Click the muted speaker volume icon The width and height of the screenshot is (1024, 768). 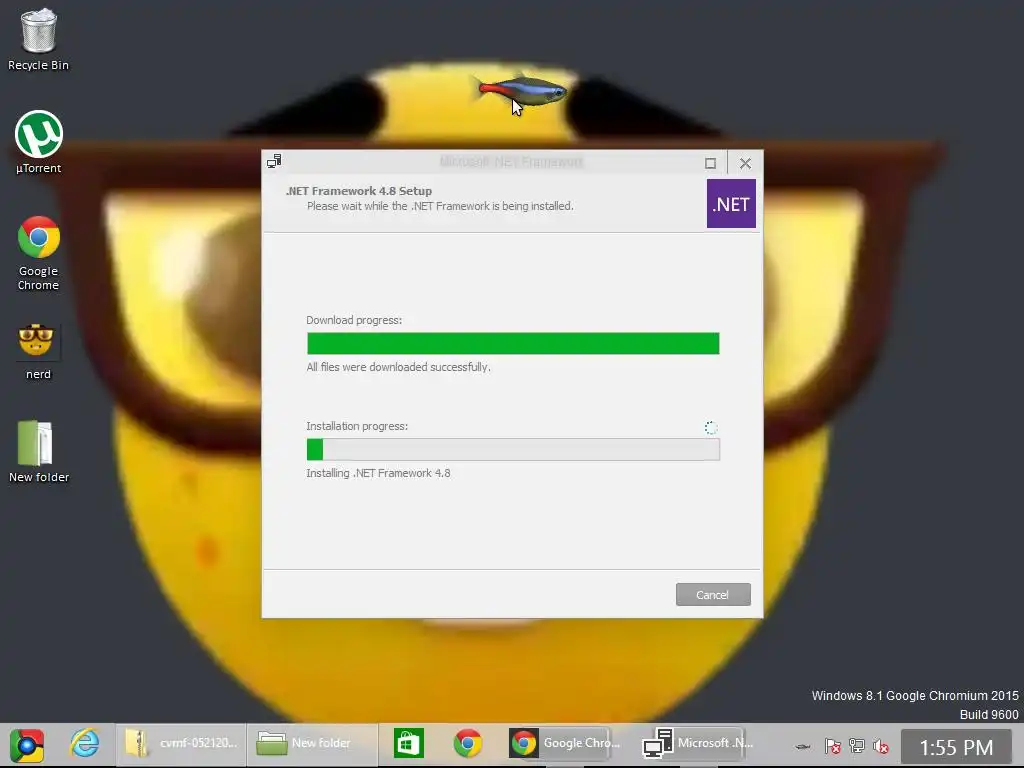880,746
